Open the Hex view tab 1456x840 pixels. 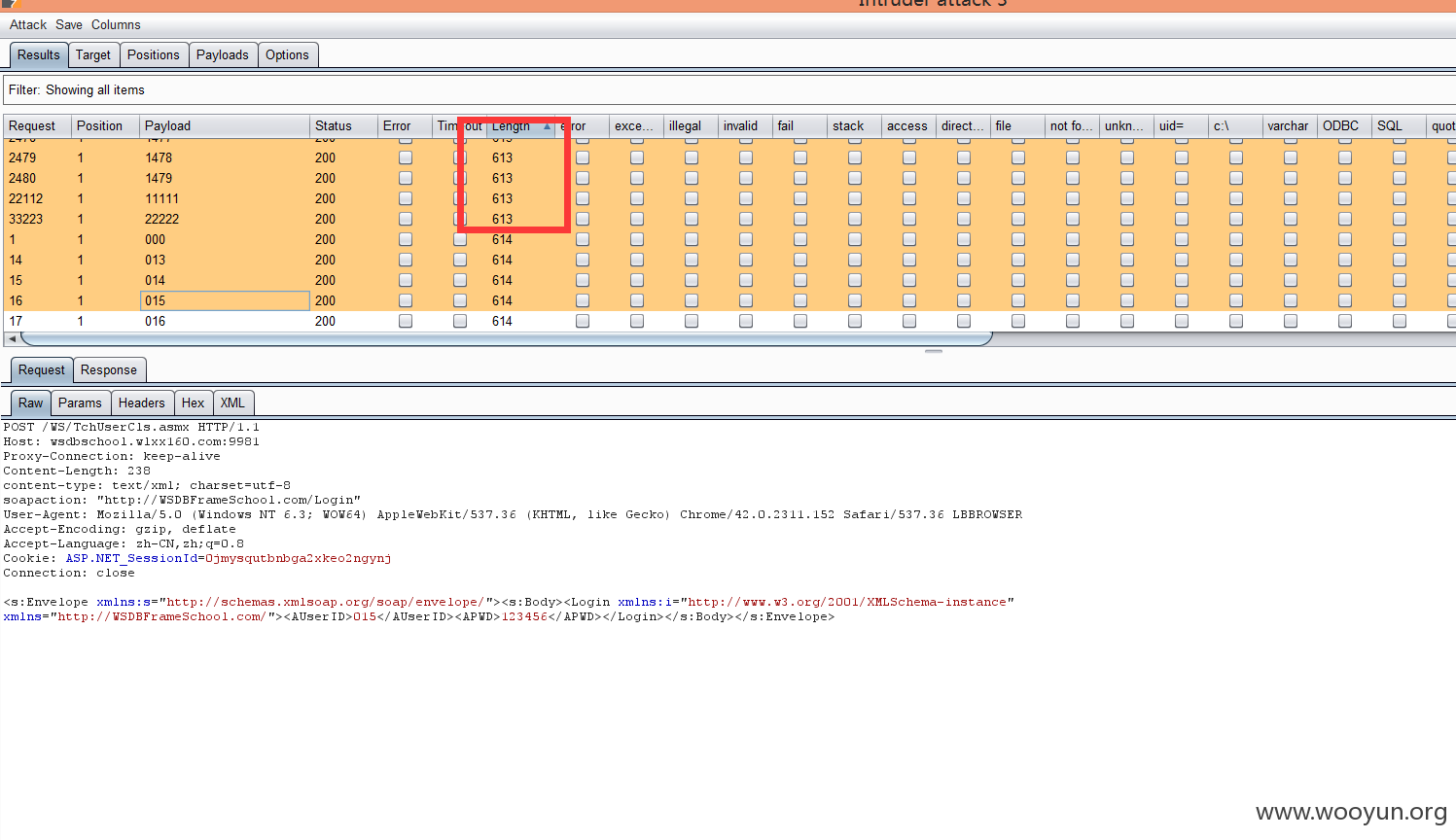coord(194,403)
